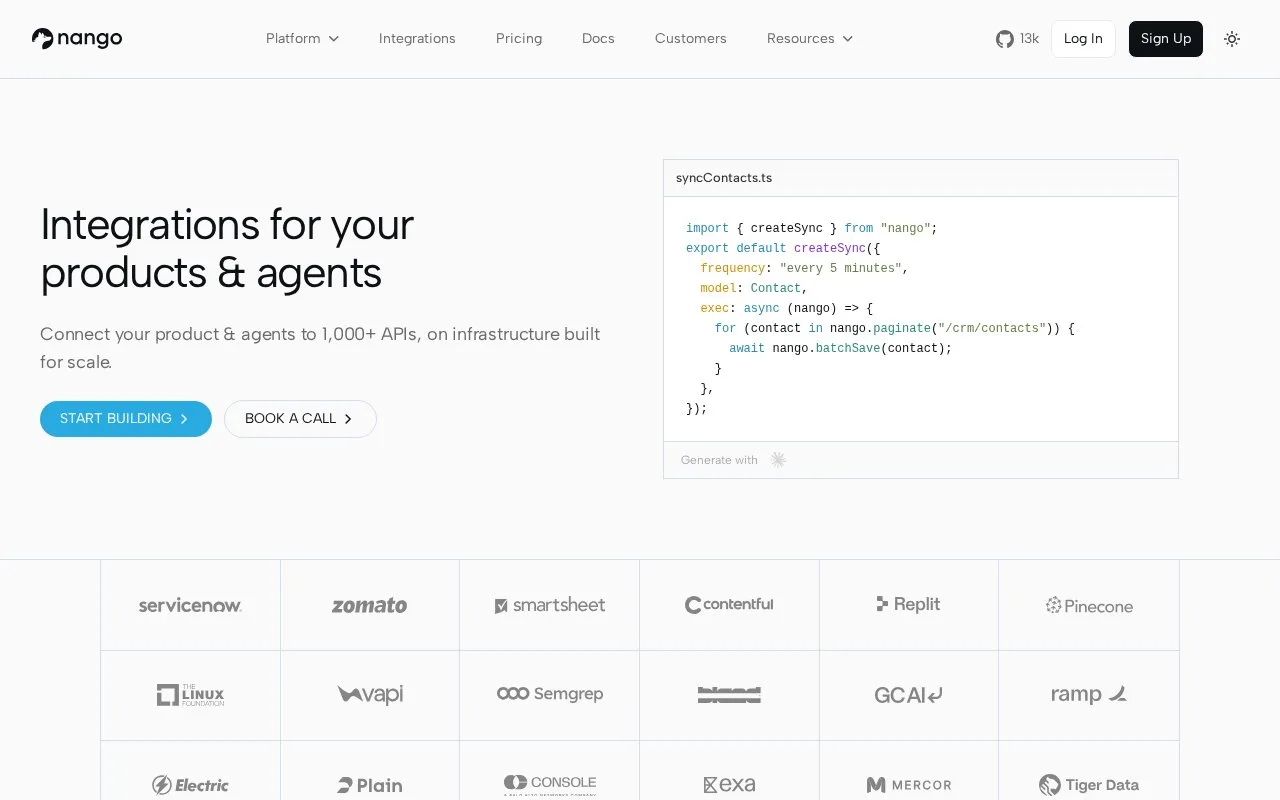This screenshot has height=800, width=1280.
Task: Click the Semgrep logo
Action: 550,694
